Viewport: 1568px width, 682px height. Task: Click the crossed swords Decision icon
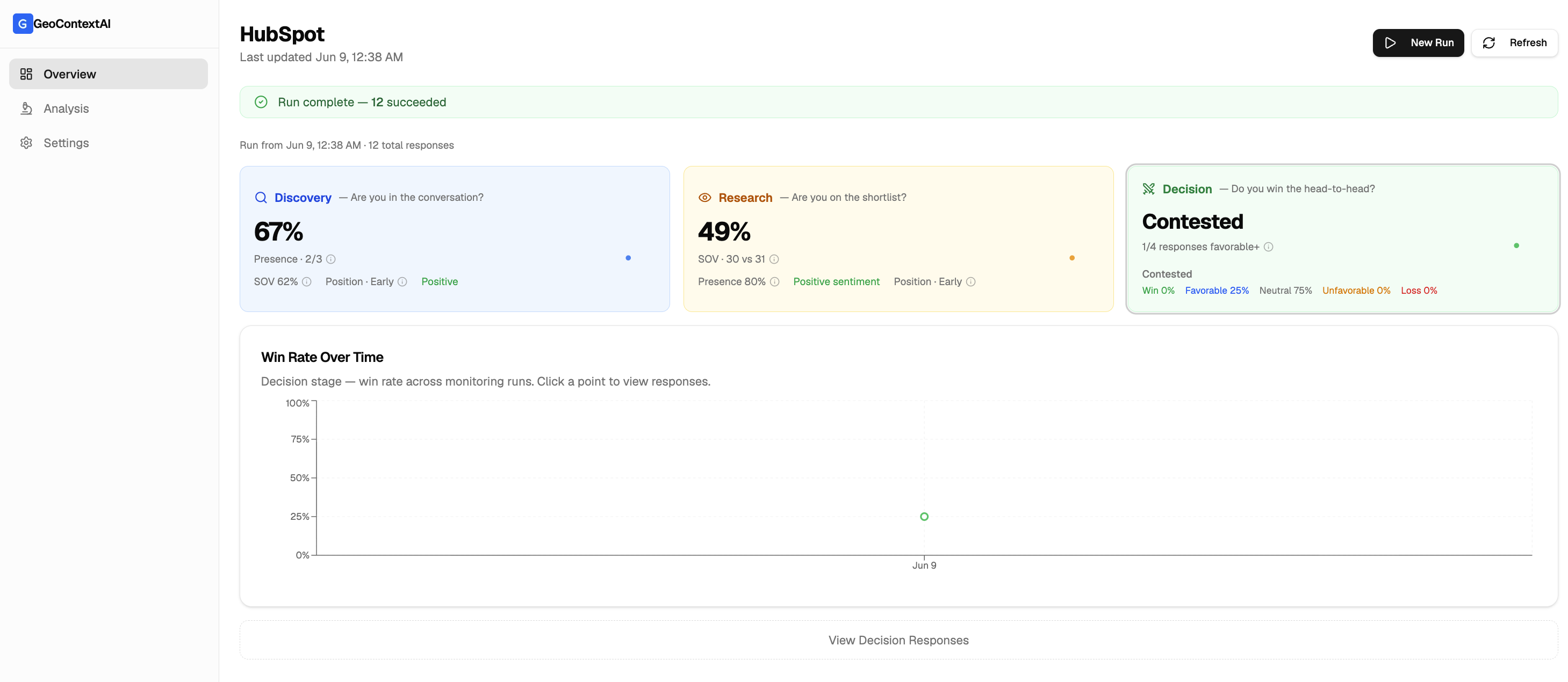[x=1149, y=189]
